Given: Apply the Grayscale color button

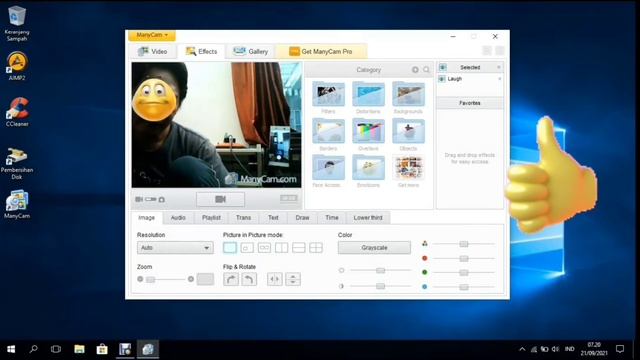Looking at the screenshot, I should click(374, 248).
